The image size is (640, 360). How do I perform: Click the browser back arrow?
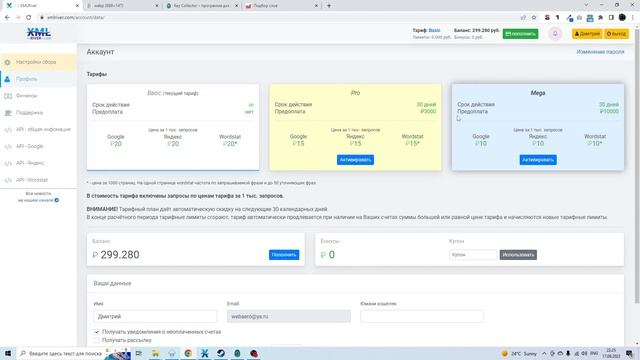pyautogui.click(x=7, y=18)
